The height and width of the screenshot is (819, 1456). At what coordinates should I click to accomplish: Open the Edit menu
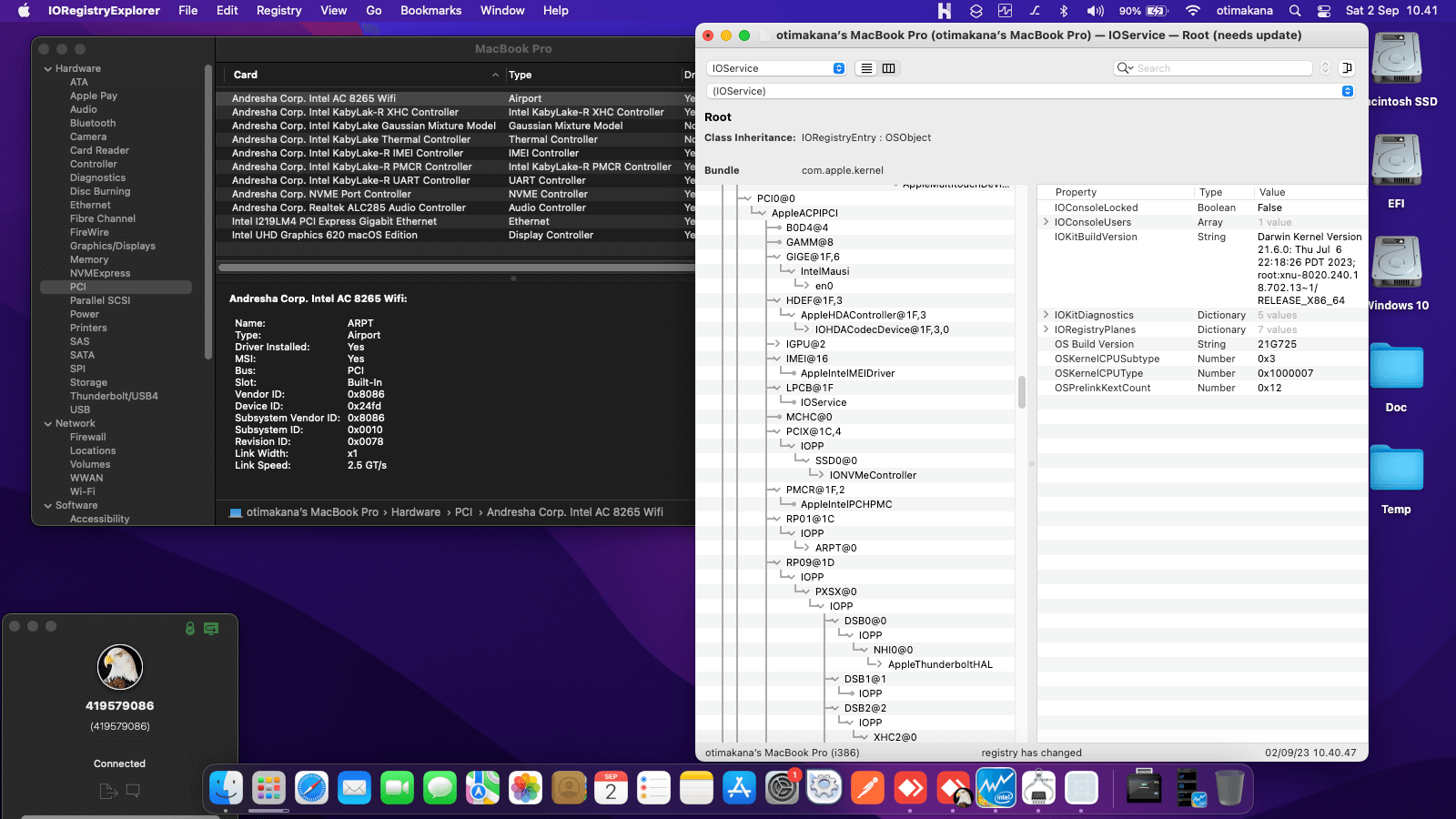pyautogui.click(x=227, y=11)
